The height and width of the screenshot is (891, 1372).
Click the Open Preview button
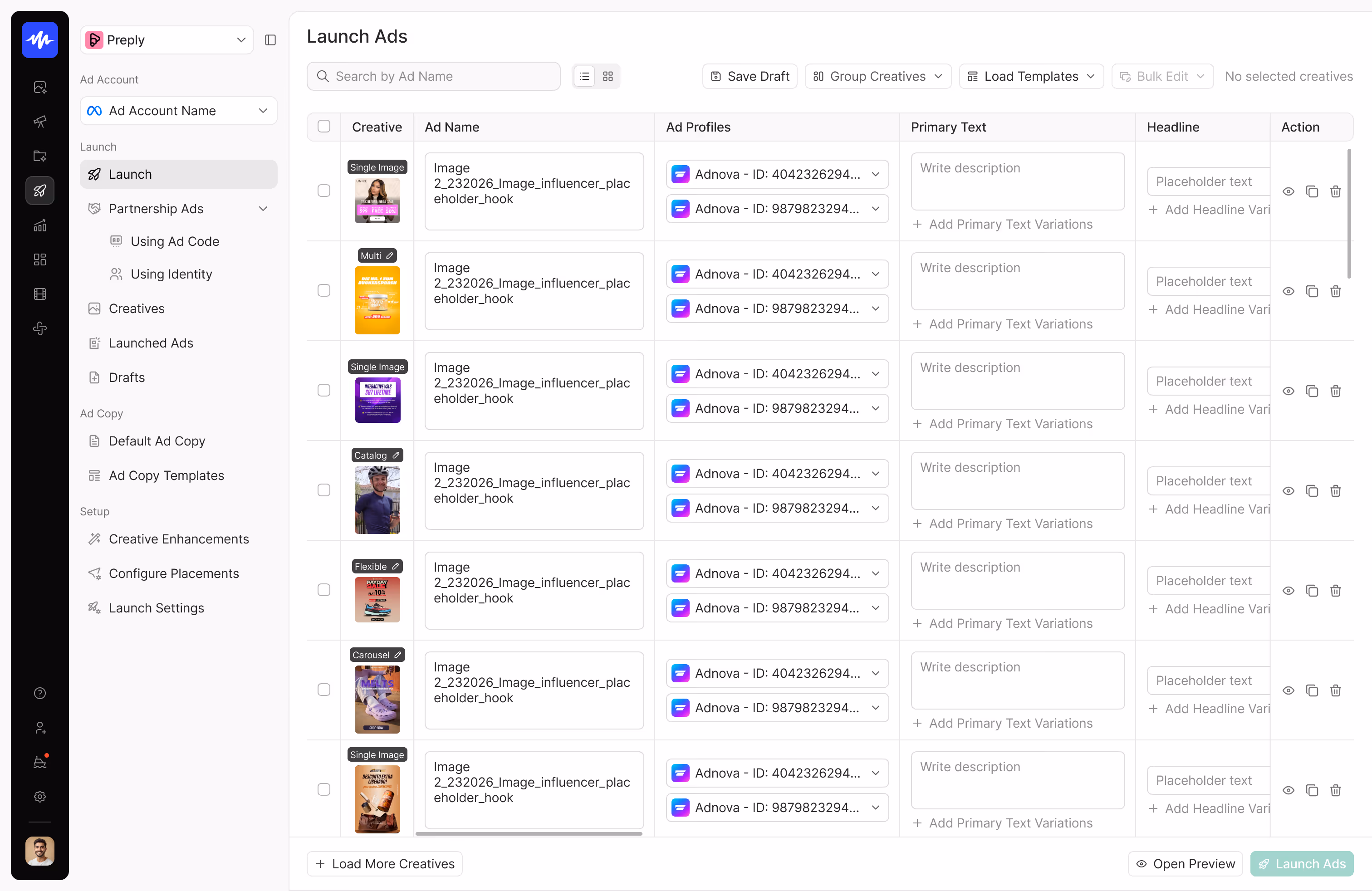coord(1185,863)
